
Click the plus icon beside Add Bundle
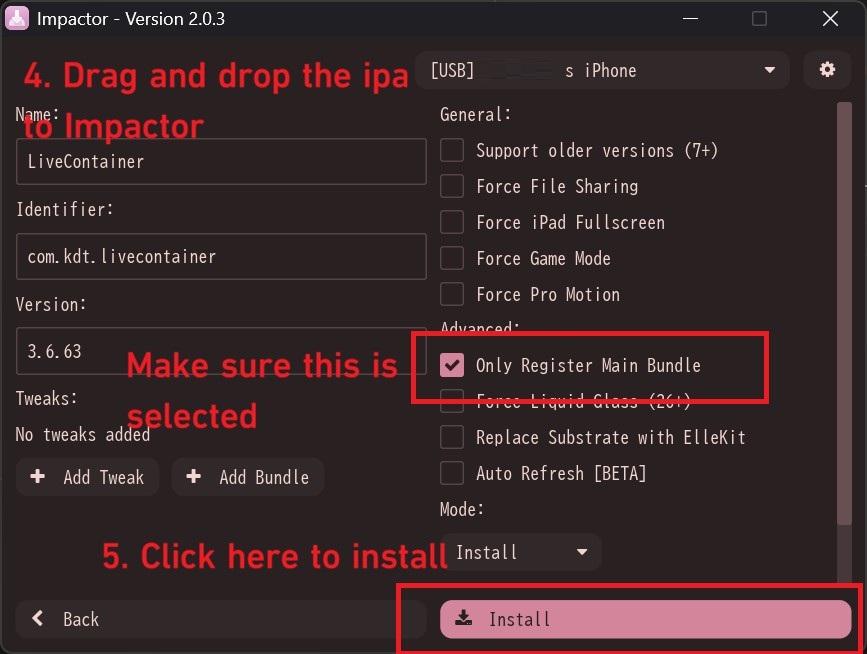point(194,476)
